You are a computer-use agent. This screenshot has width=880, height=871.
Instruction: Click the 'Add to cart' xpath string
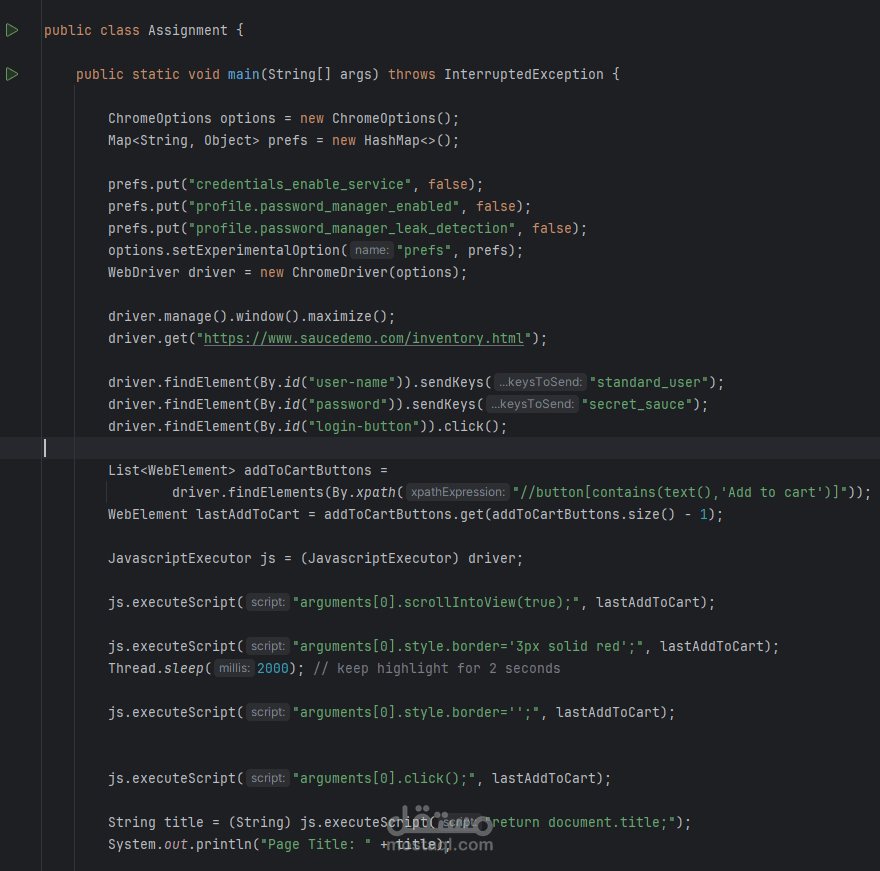click(679, 492)
